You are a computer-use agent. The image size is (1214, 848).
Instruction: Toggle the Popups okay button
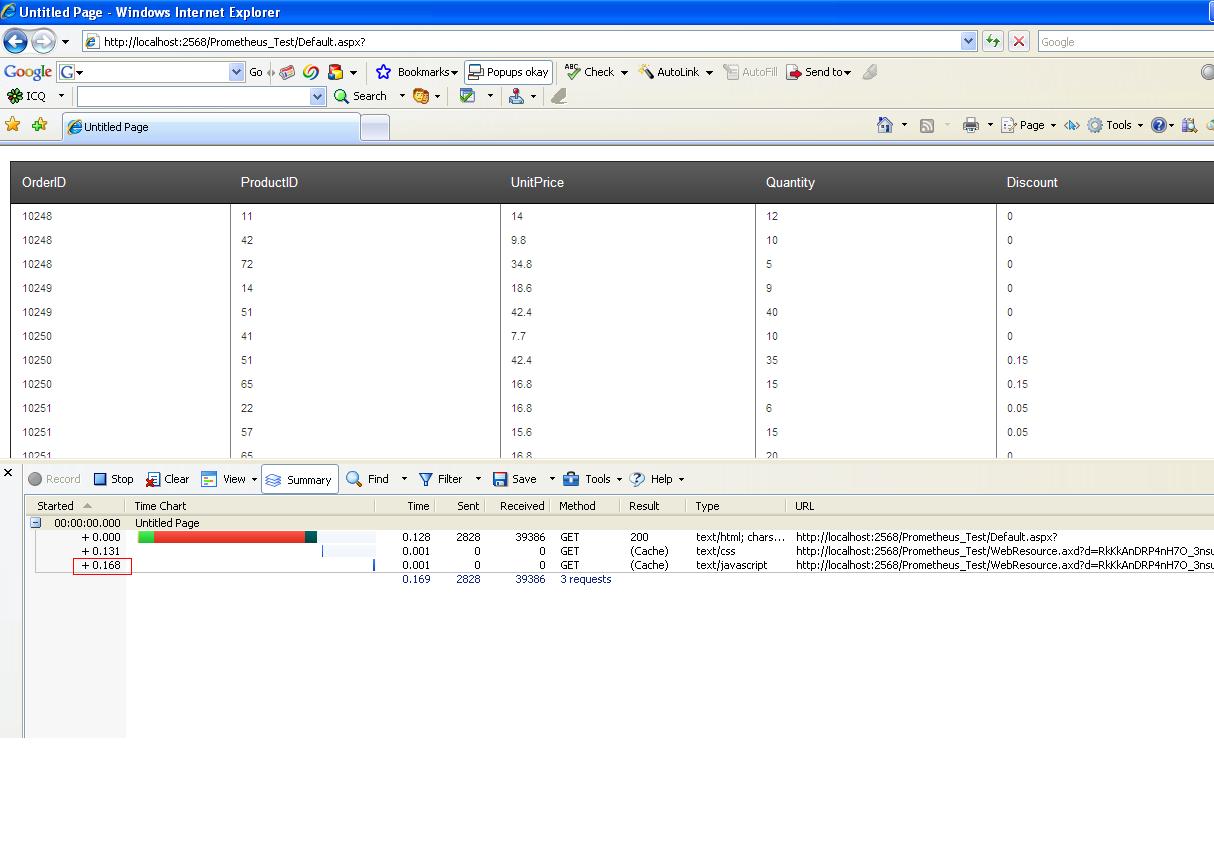[x=508, y=72]
